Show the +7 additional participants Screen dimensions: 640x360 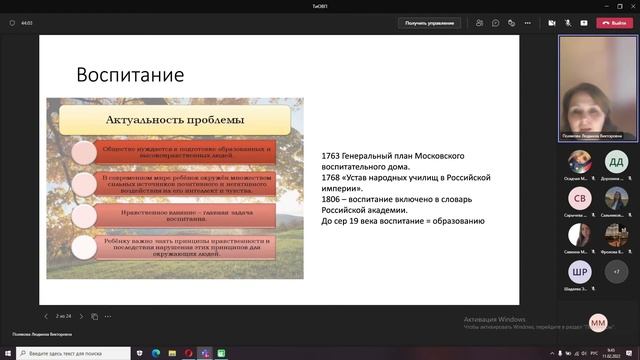coord(616,272)
